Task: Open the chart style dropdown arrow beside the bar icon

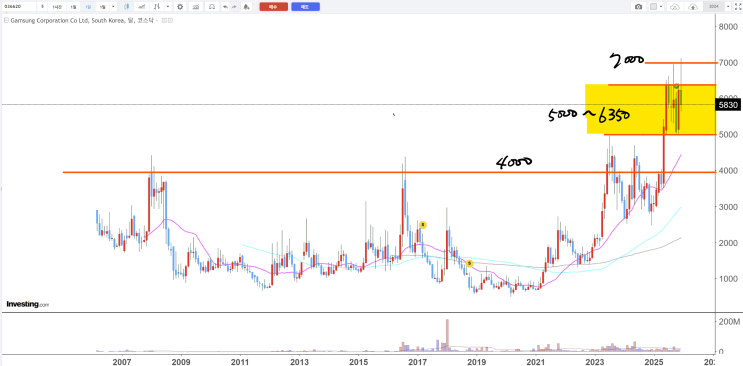Action: tap(168, 7)
